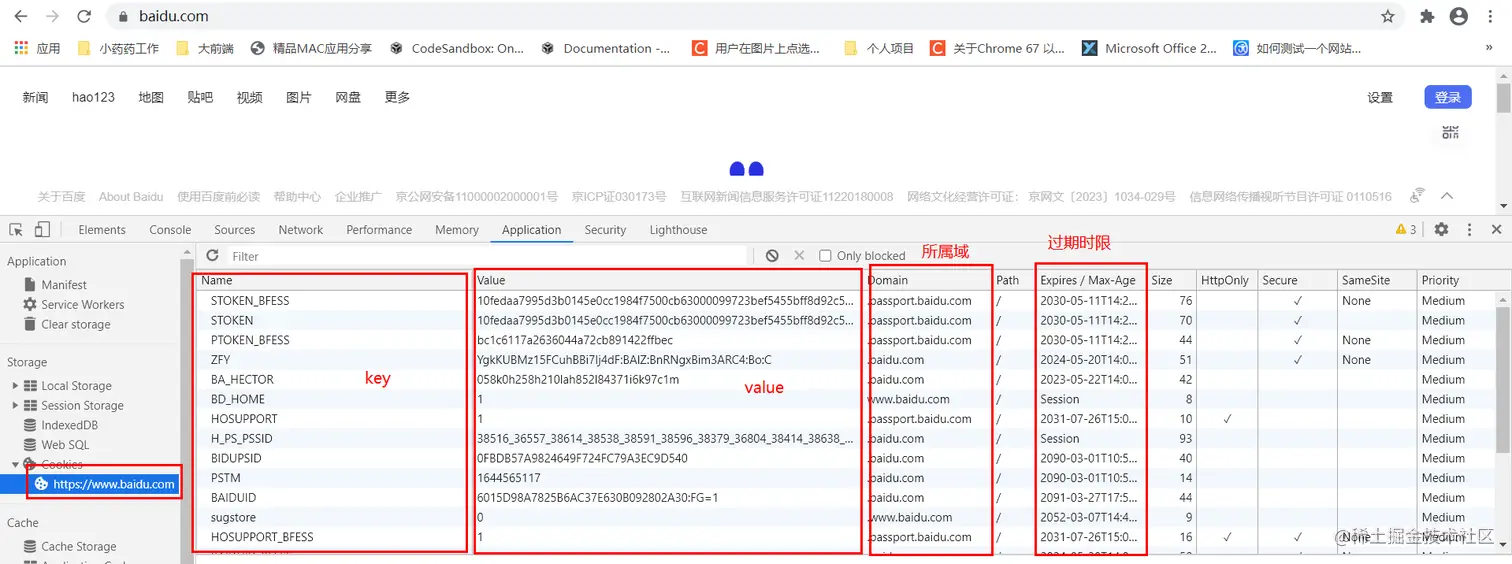Open the Microsoft Office bookmark
This screenshot has height=564, width=1512.
tap(1150, 48)
